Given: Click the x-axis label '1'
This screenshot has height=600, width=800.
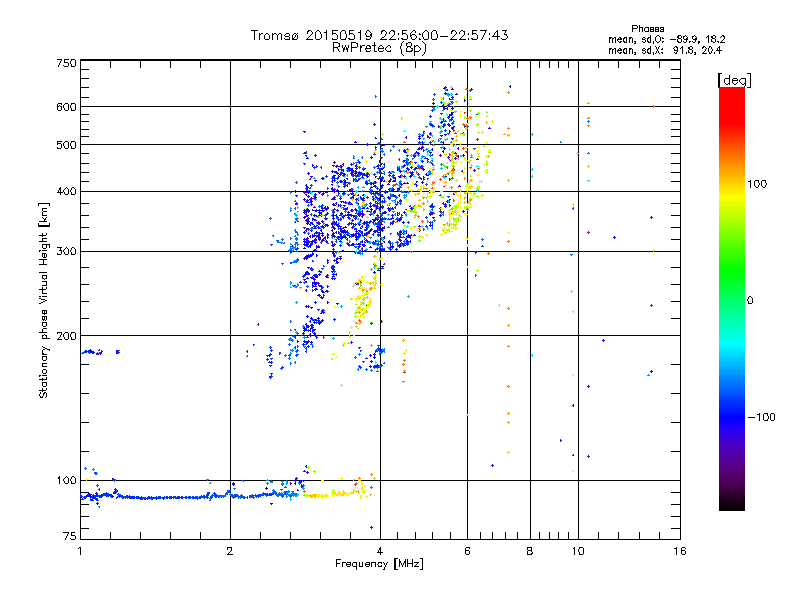Looking at the screenshot, I should (x=80, y=551).
